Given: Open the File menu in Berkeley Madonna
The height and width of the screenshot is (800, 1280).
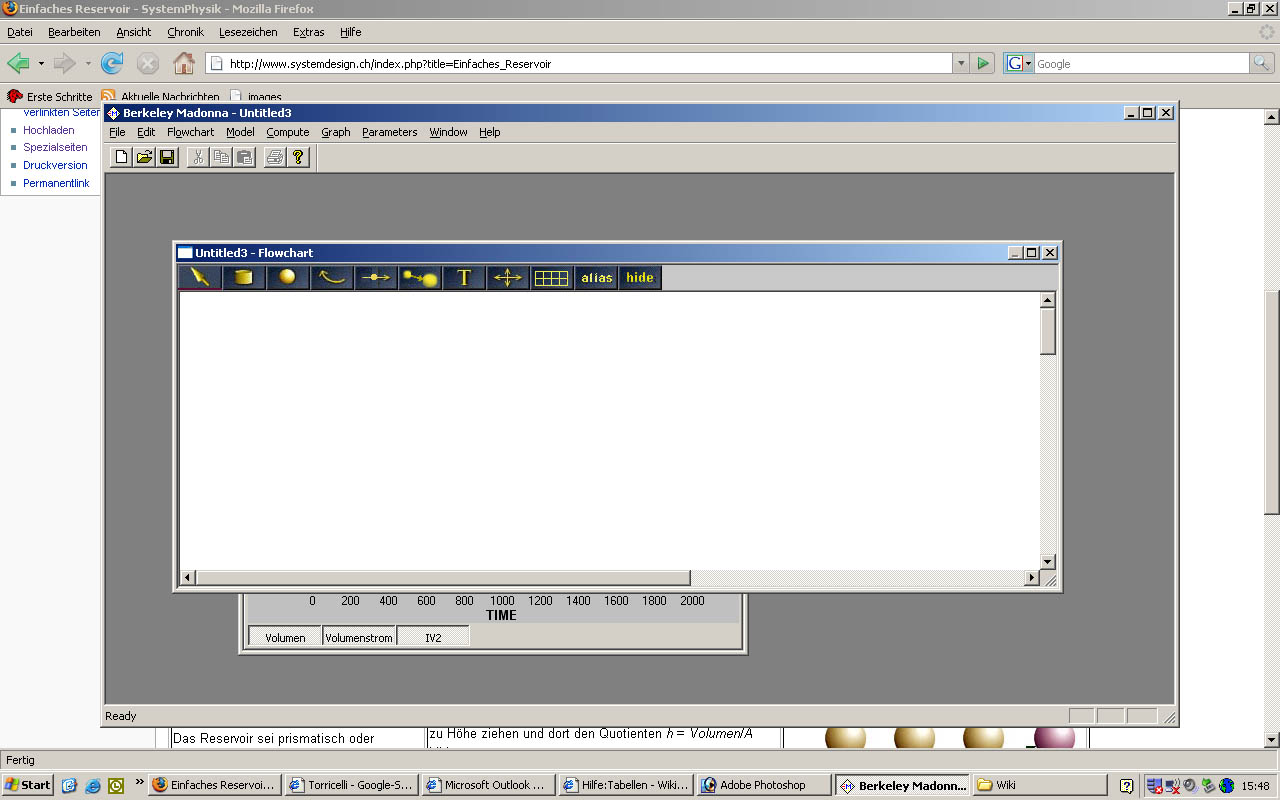Looking at the screenshot, I should (x=117, y=132).
